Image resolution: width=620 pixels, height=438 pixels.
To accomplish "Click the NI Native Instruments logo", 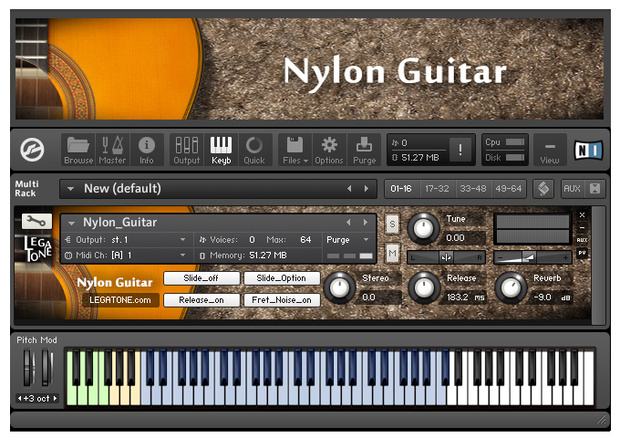I will (588, 150).
